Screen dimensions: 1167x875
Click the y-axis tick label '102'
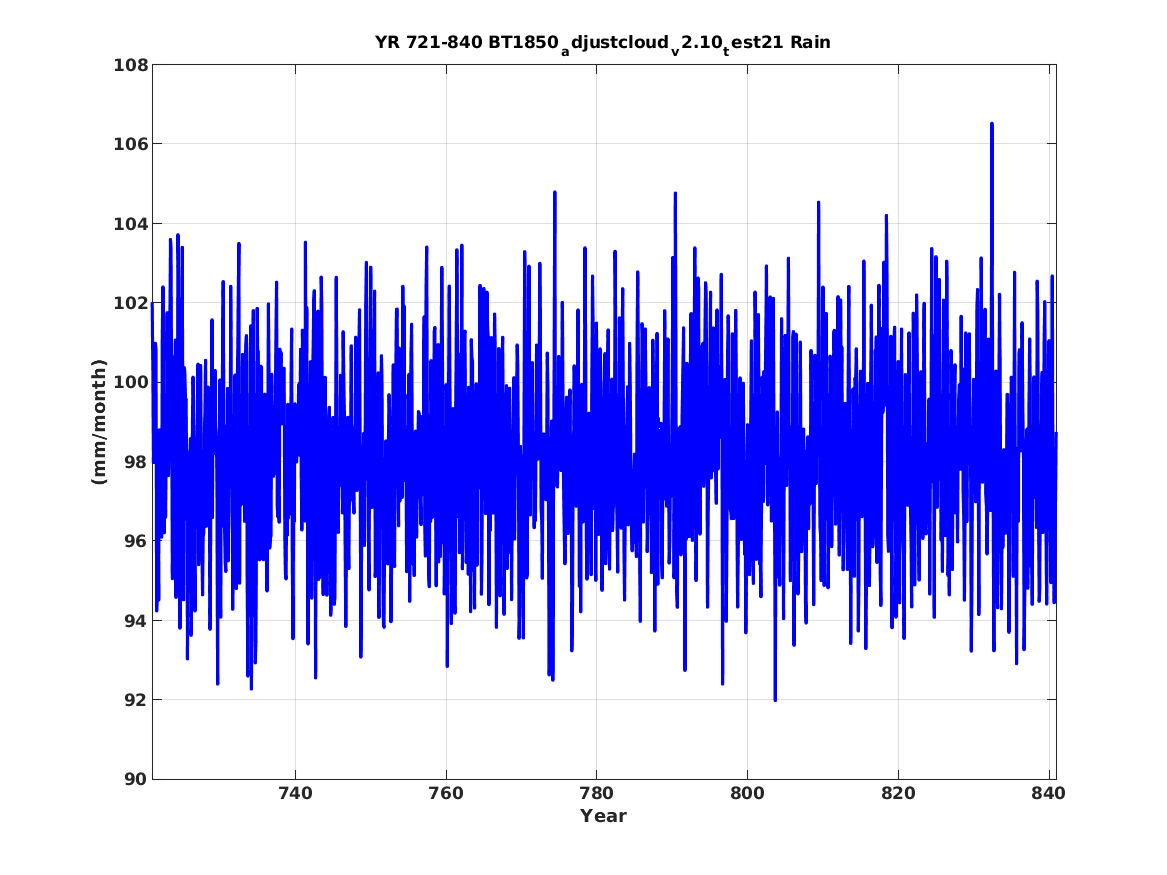click(130, 304)
